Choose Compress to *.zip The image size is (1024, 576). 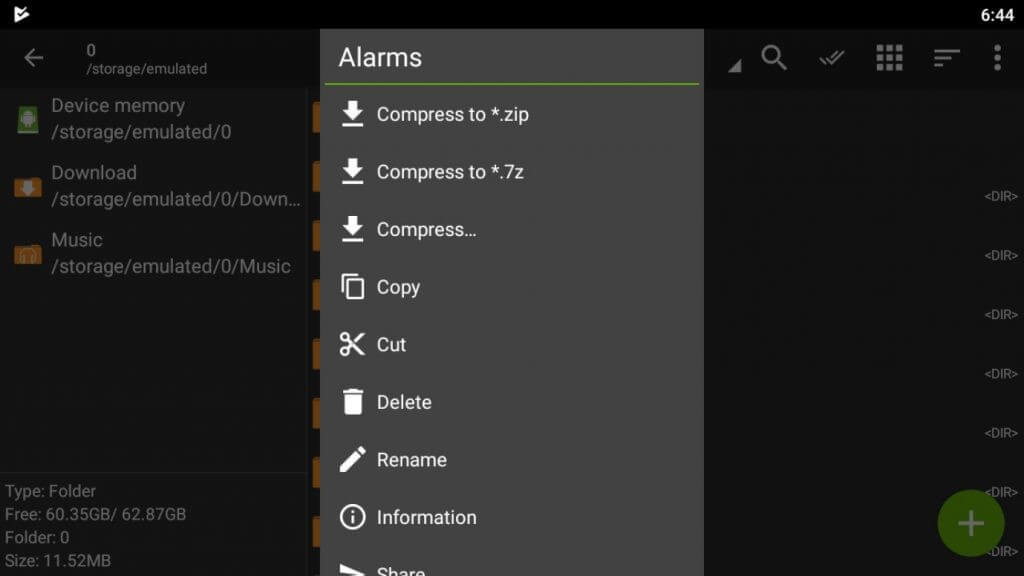(452, 115)
